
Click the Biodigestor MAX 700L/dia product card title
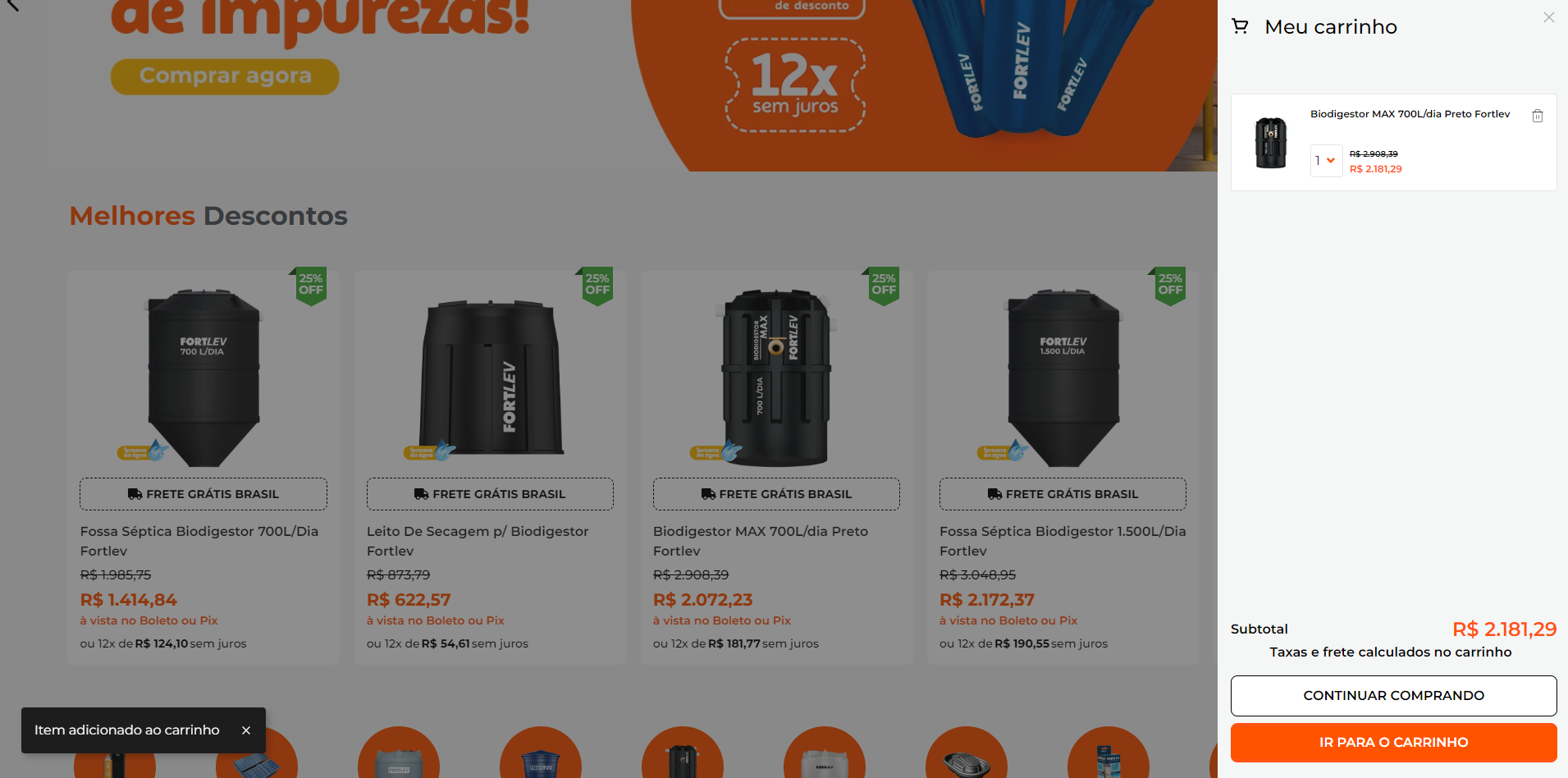click(x=760, y=541)
